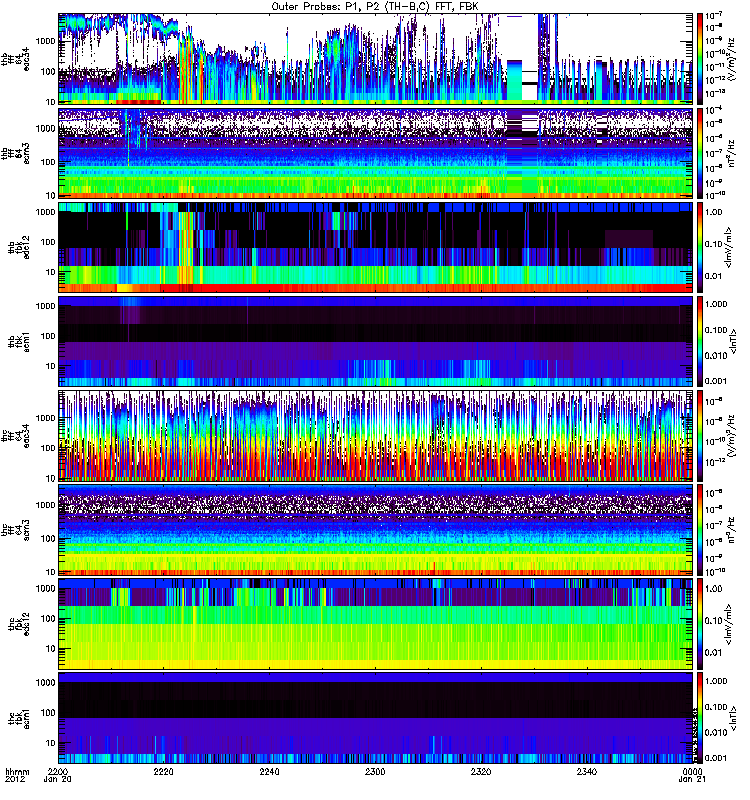The height and width of the screenshot is (800, 750).
Task: Click the thb fbk scm1 filter bank panel
Action: pyautogui.click(x=375, y=340)
